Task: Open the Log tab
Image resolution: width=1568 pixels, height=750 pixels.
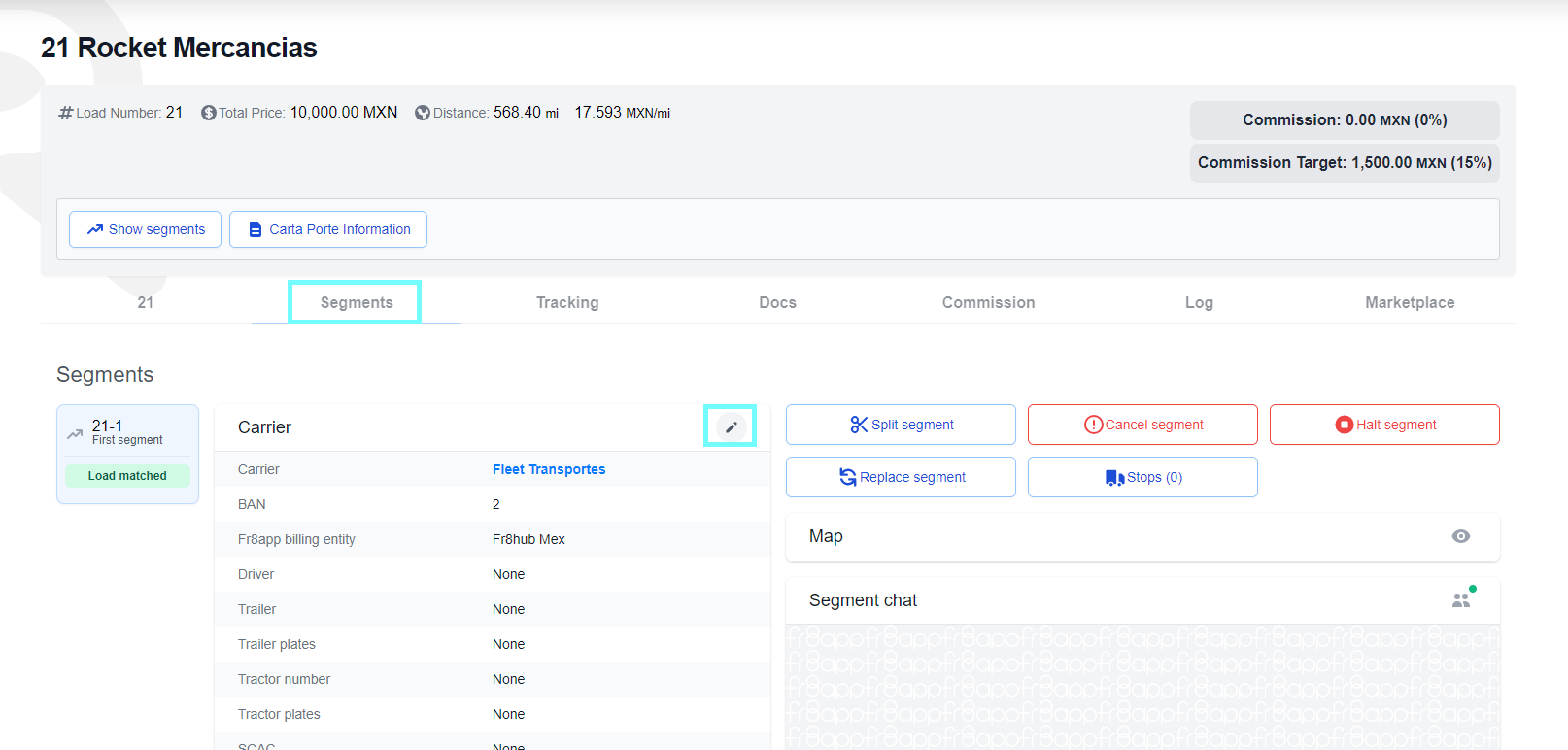Action: 1199,302
